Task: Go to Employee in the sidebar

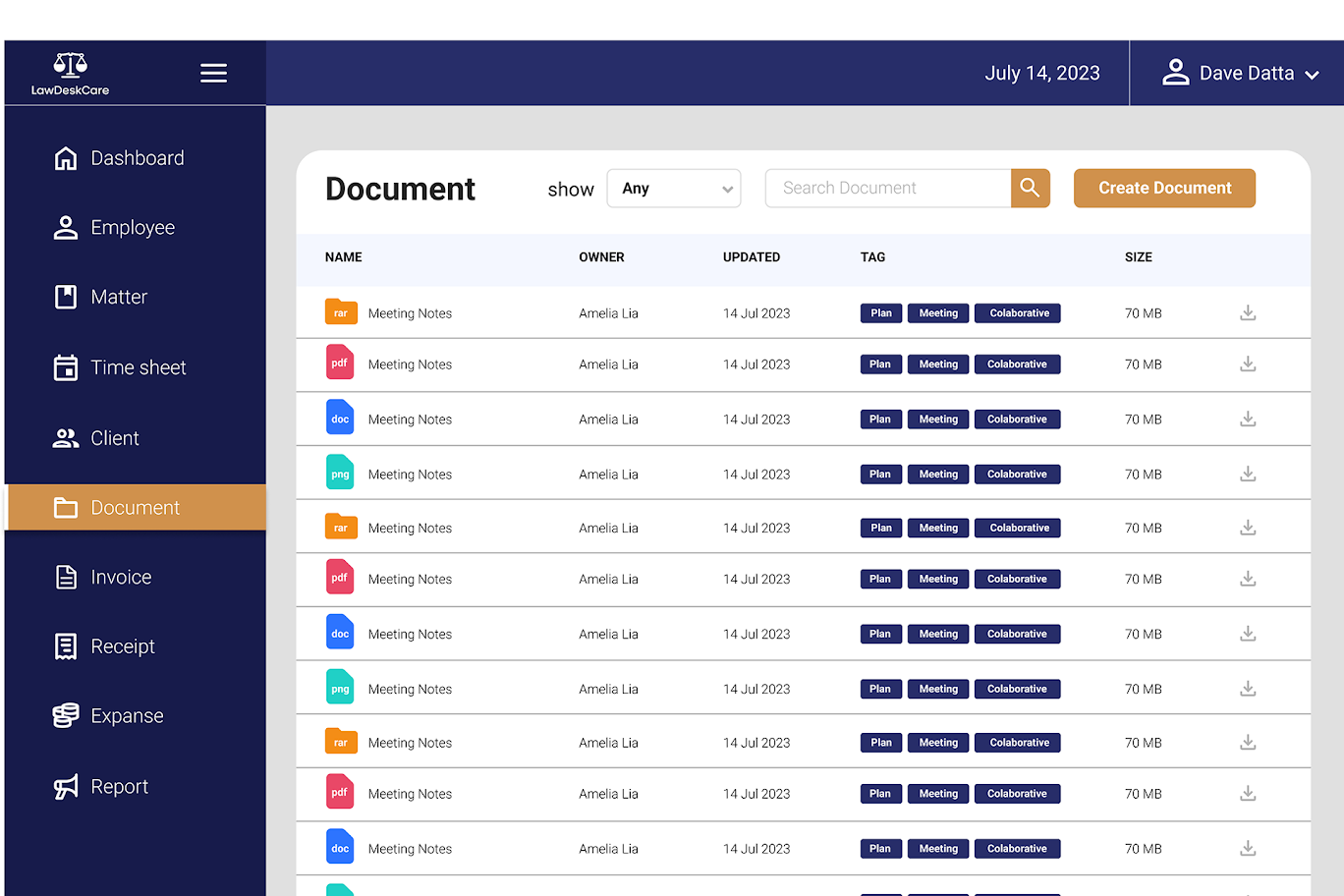Action: click(132, 228)
